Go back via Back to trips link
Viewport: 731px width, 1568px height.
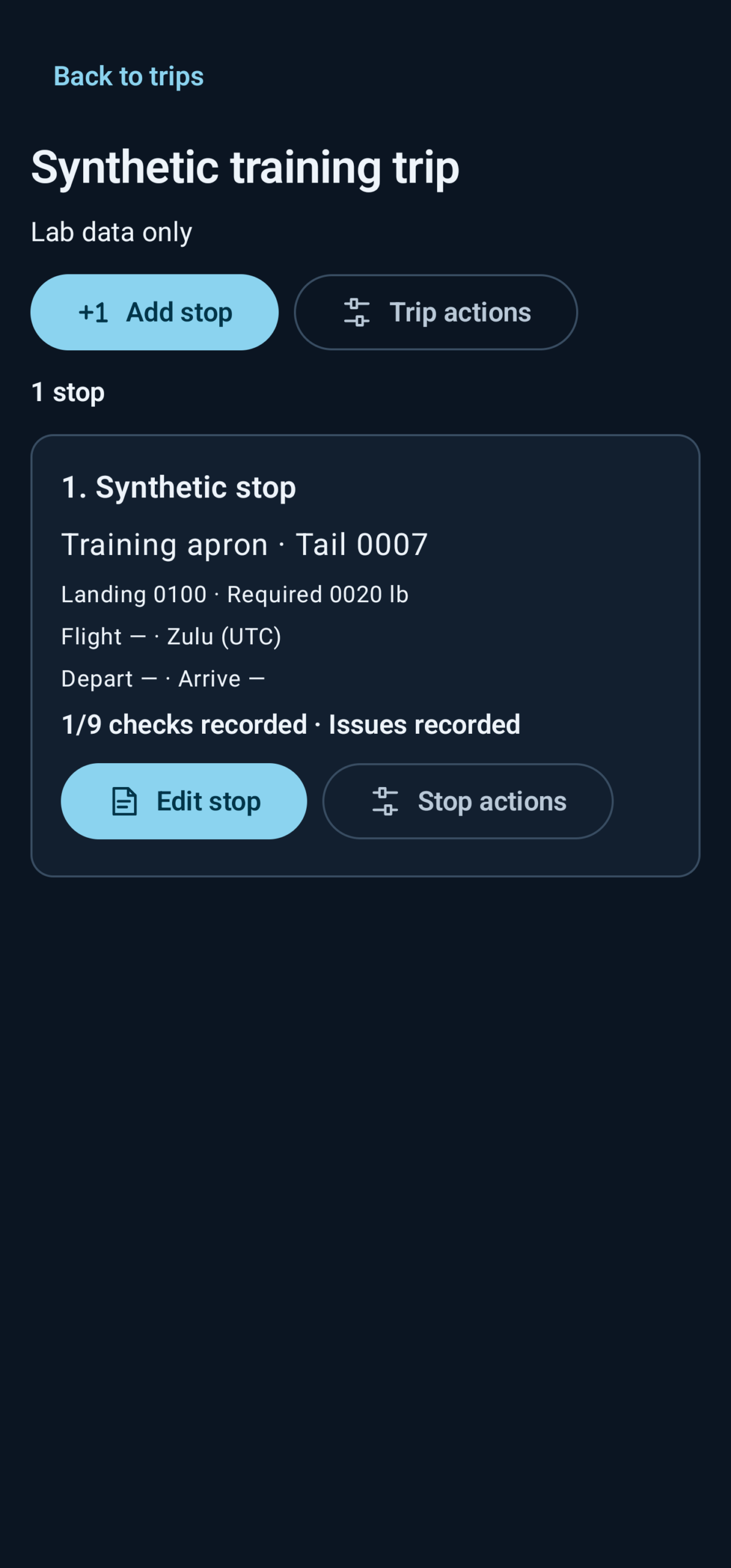coord(129,77)
